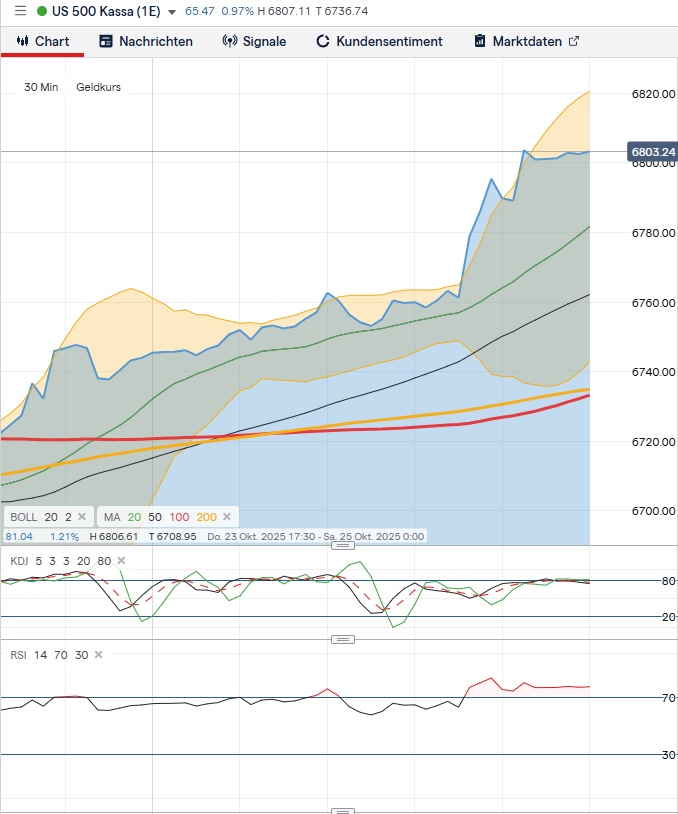Open the Marktdaten tab

pyautogui.click(x=527, y=42)
